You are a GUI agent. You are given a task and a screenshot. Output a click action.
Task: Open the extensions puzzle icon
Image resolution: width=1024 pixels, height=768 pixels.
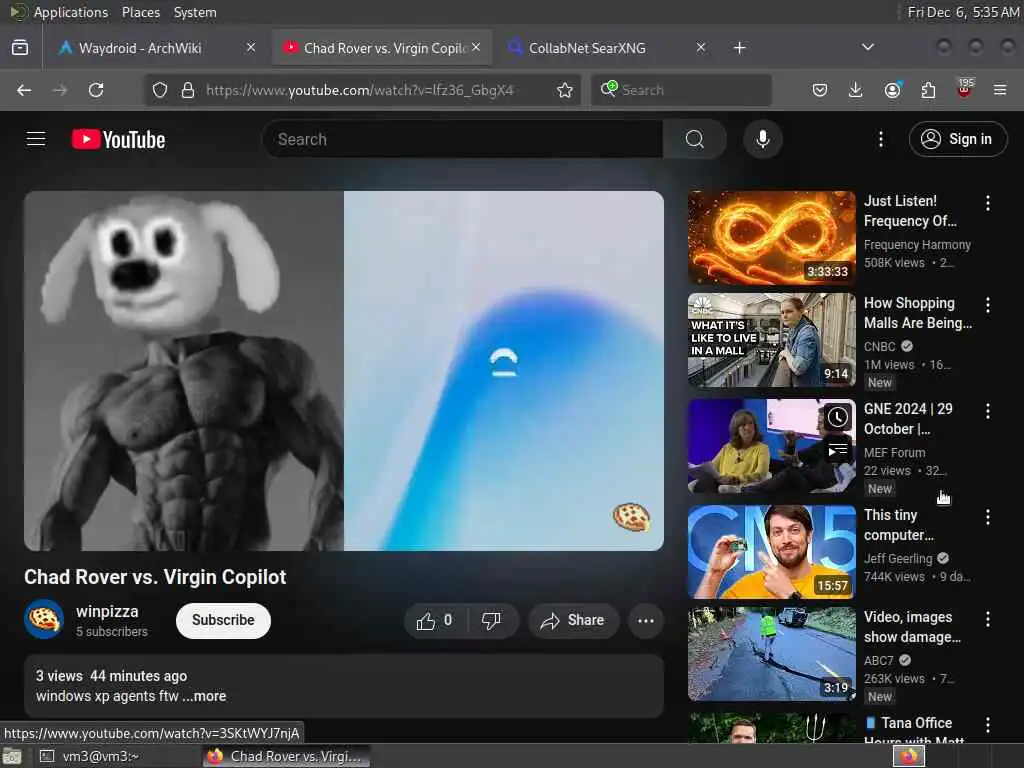(928, 90)
